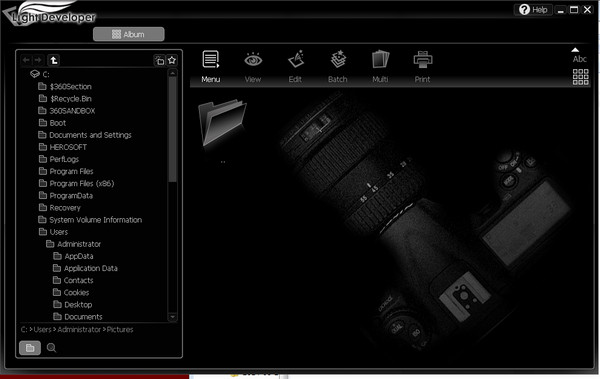Click C: in the path breadcrumb
This screenshot has width=600, height=379.
click(x=24, y=330)
